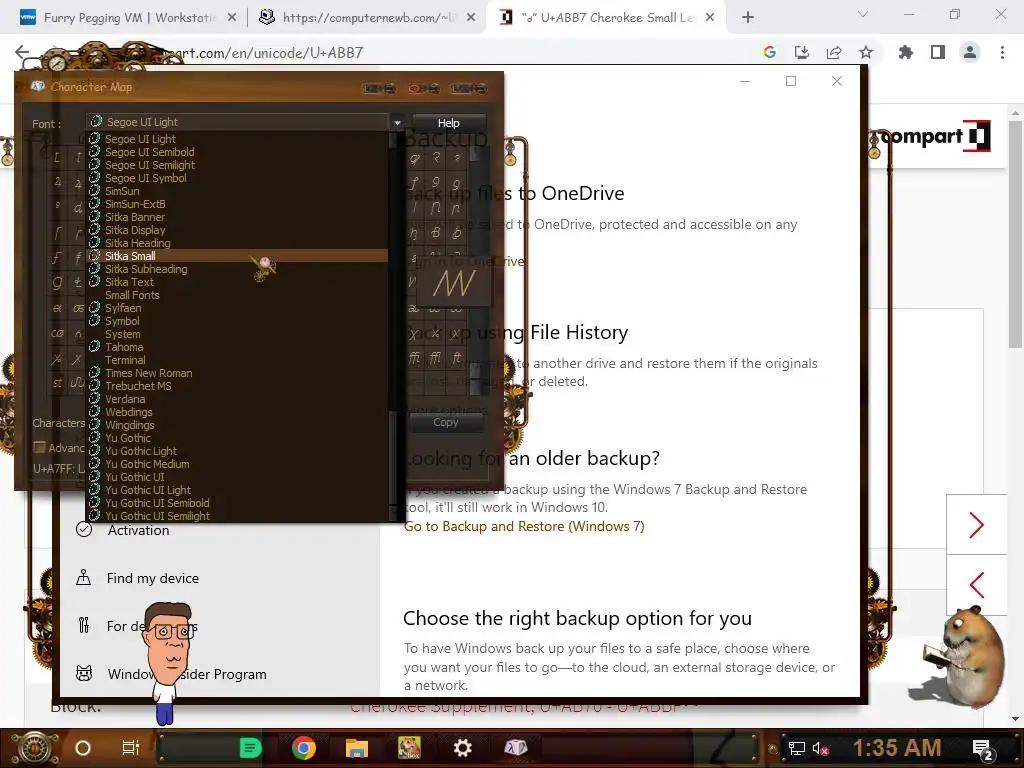Open Chrome three-dot menu
This screenshot has height=768, width=1024.
(x=1002, y=52)
